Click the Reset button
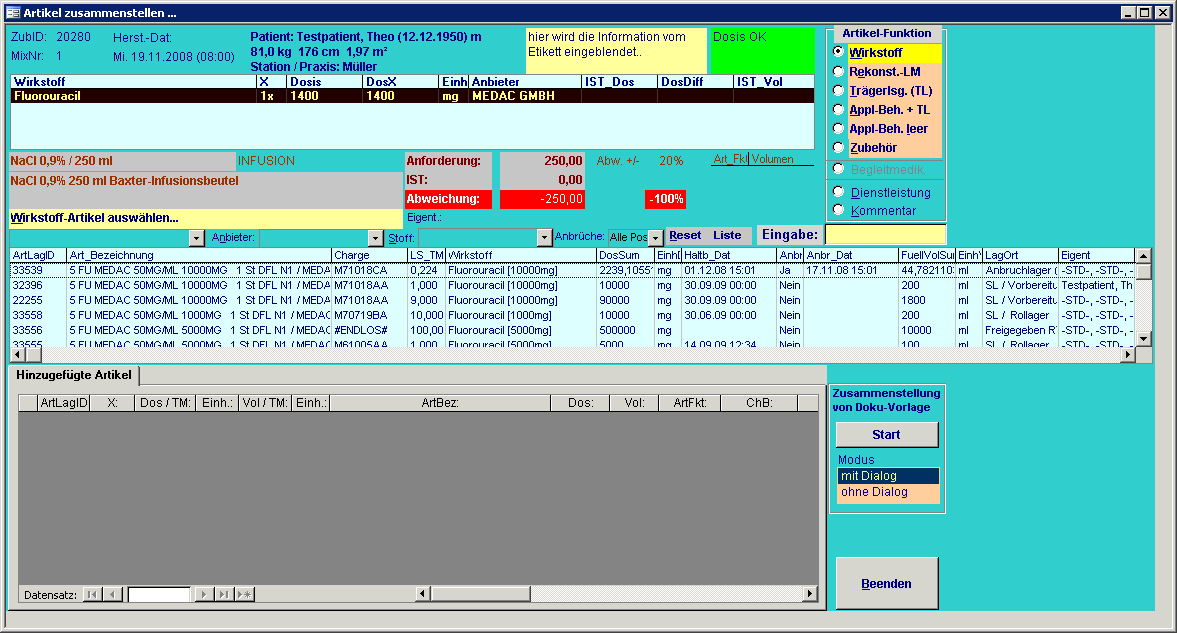Screen dimensions: 1177x633 [x=685, y=235]
